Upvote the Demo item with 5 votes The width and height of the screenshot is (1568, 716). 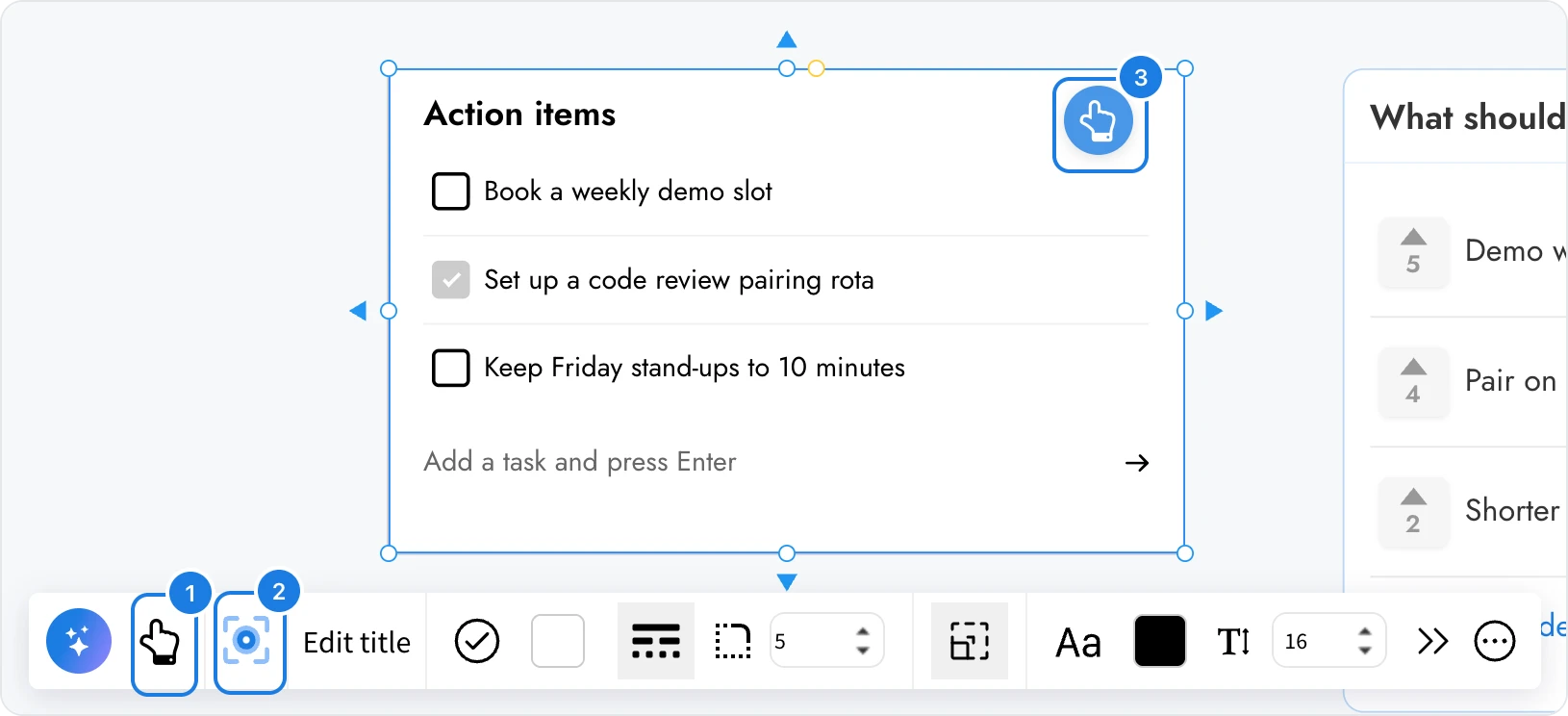click(x=1413, y=252)
